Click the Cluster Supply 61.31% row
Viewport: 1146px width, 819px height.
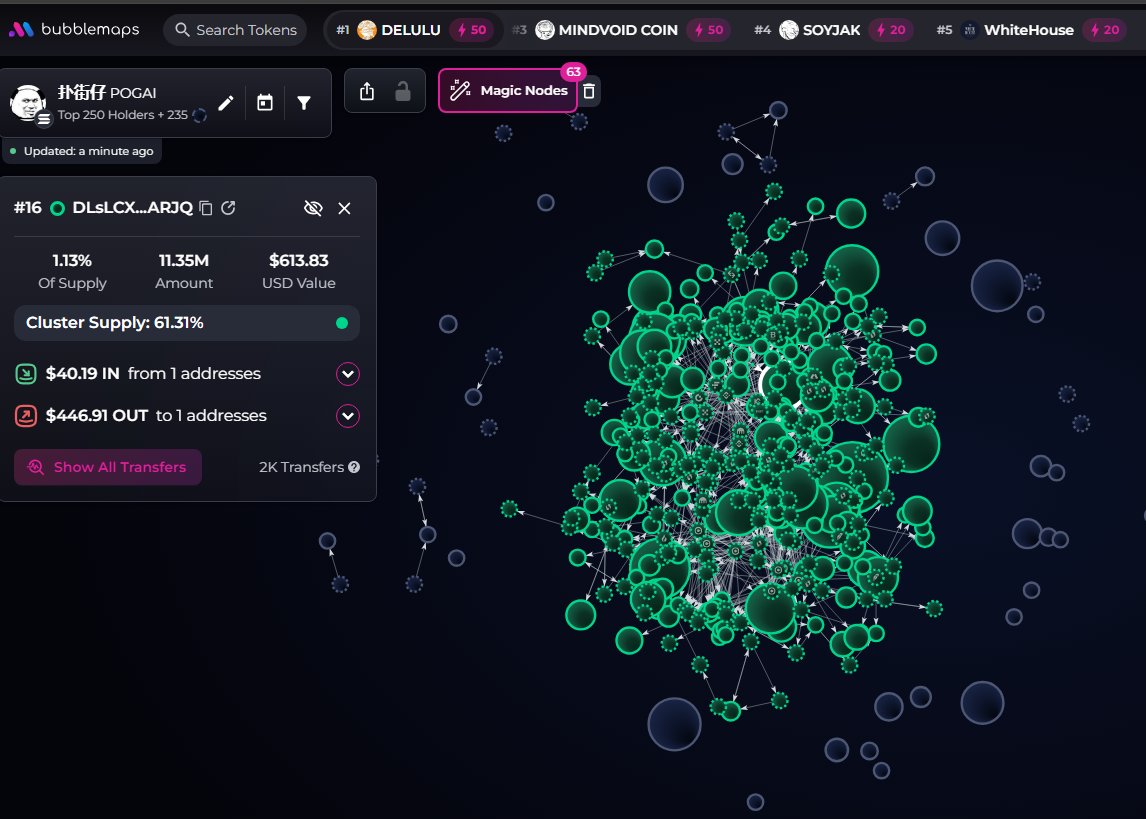[x=187, y=323]
